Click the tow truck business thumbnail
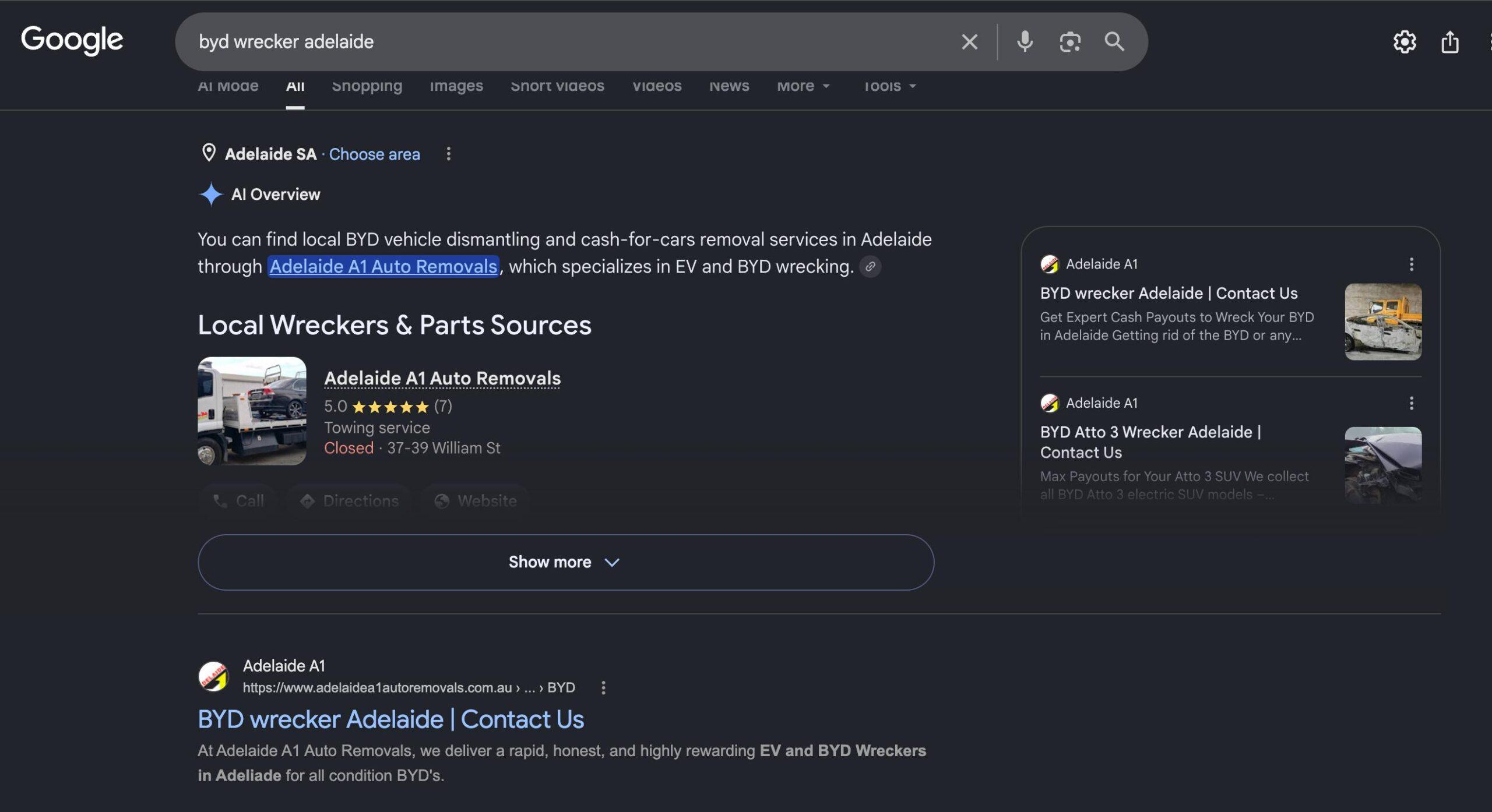The image size is (1492, 812). pos(252,411)
